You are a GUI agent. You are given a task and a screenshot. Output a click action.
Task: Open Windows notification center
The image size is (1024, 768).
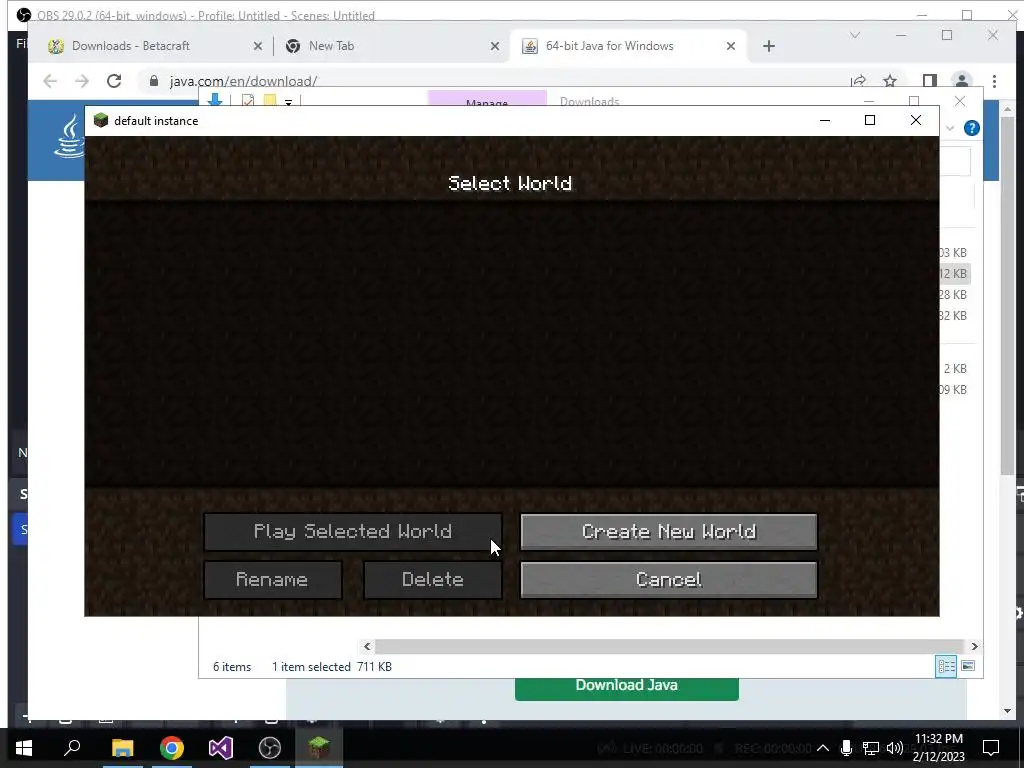pyautogui.click(x=991, y=748)
